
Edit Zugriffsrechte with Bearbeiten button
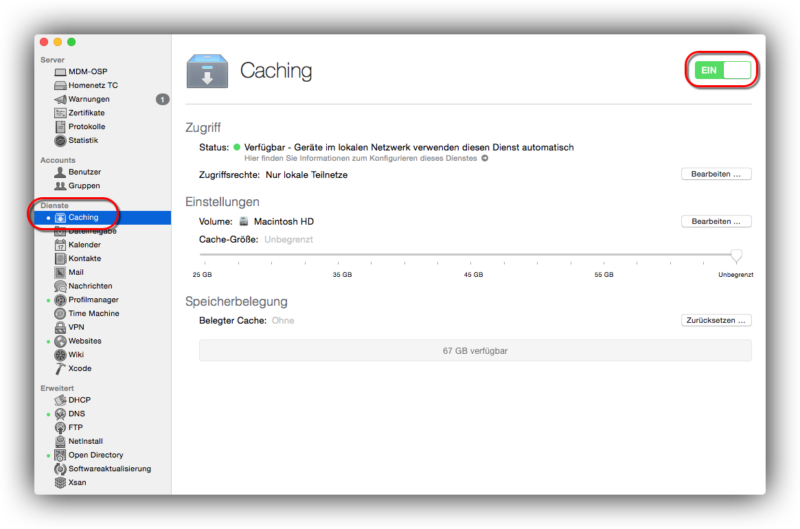pyautogui.click(x=715, y=174)
